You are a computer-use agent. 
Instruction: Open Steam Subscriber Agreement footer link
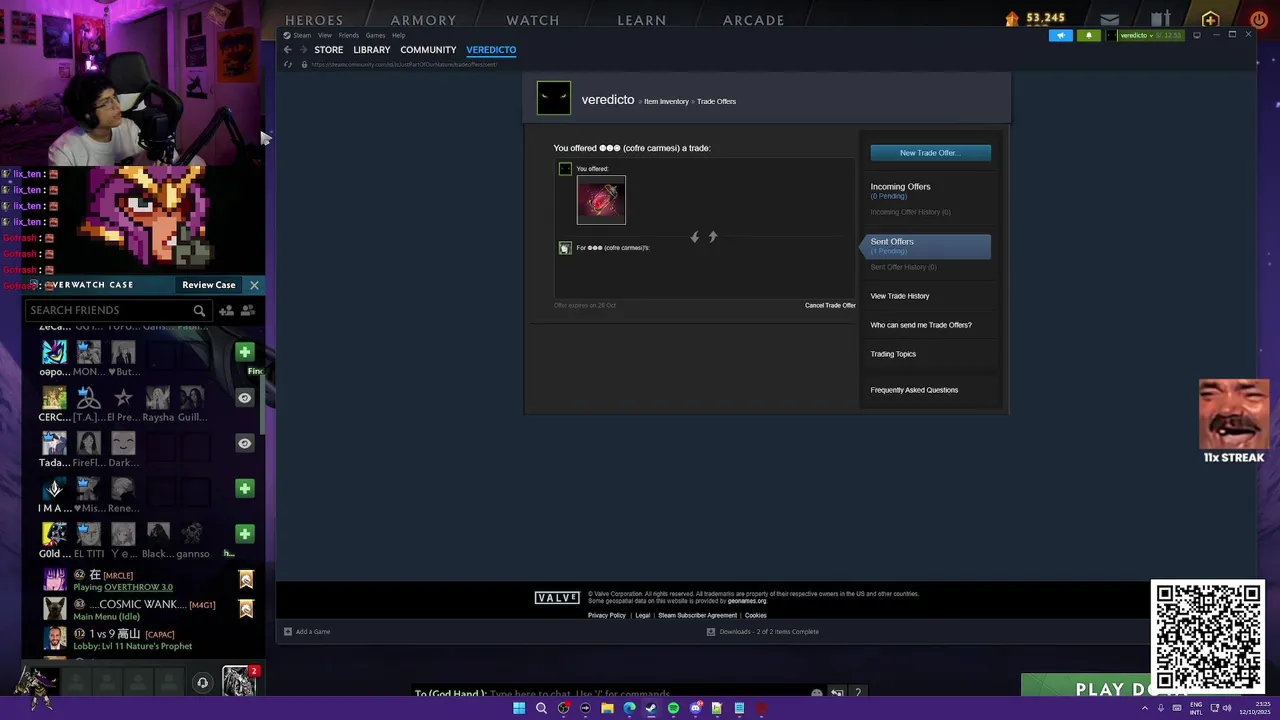(x=698, y=616)
